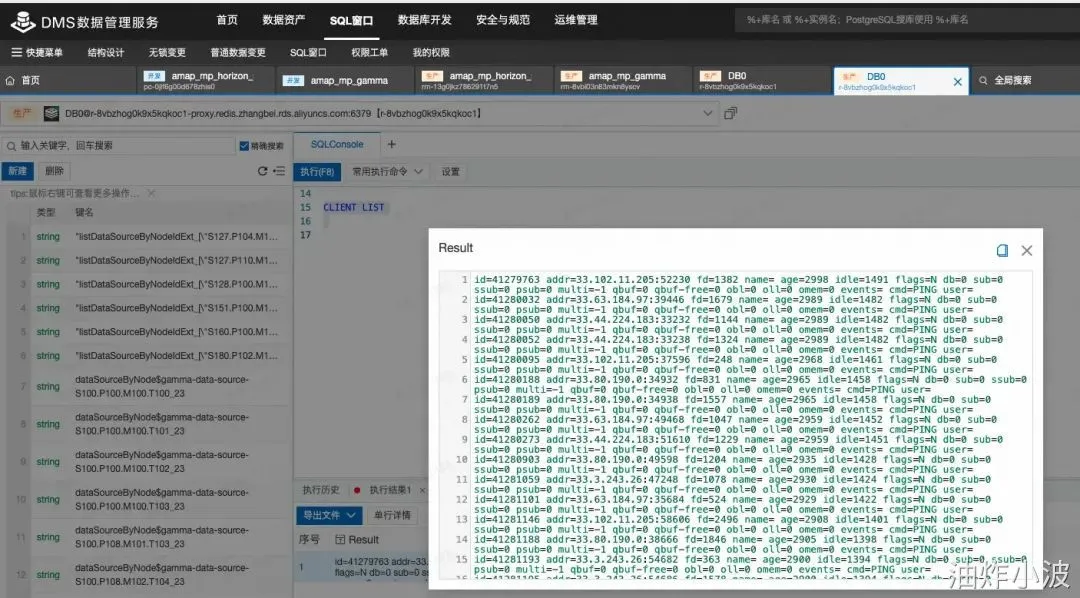Select the SQL窗口 top menu
This screenshot has width=1080, height=598.
[x=351, y=21]
